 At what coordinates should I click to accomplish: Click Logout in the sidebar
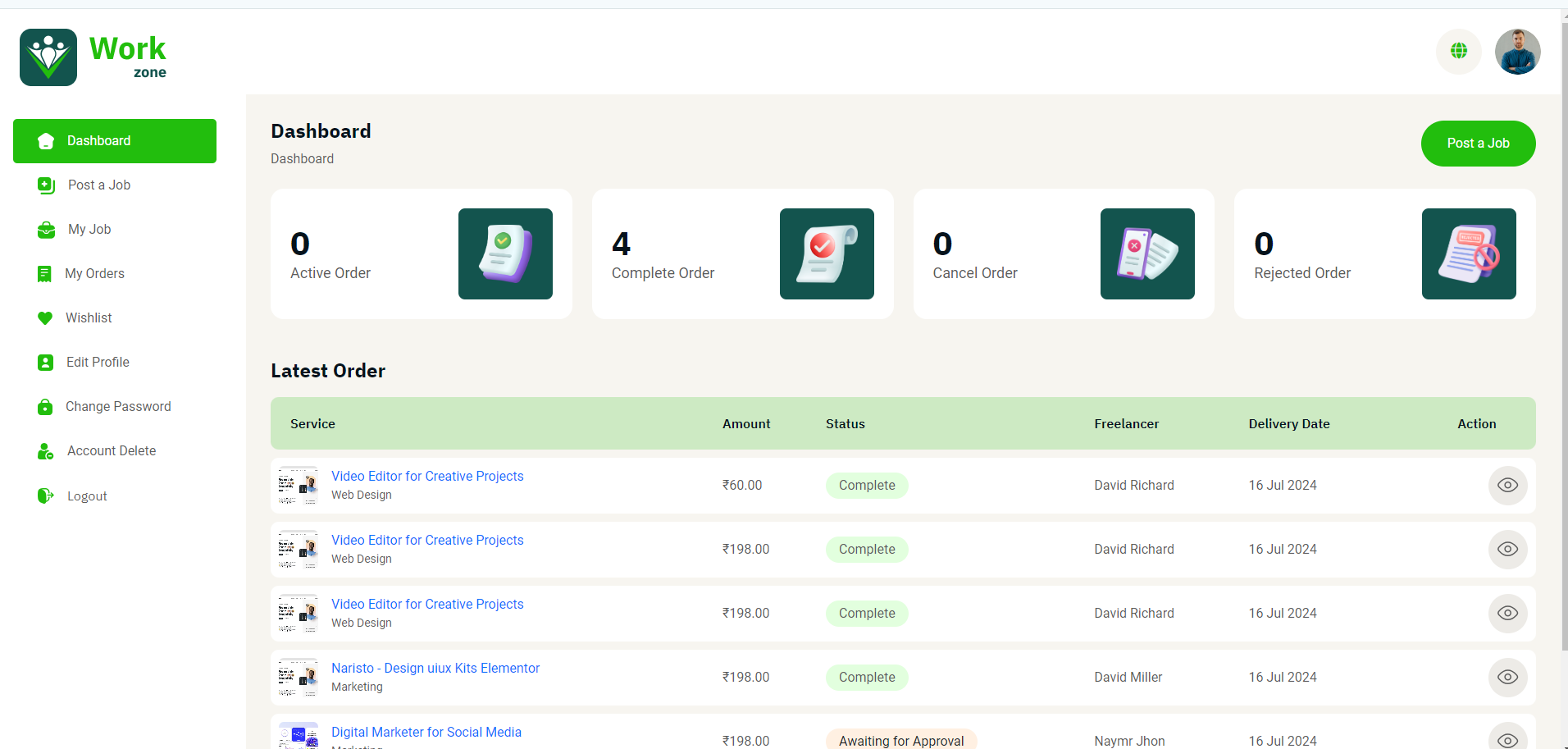coord(87,496)
